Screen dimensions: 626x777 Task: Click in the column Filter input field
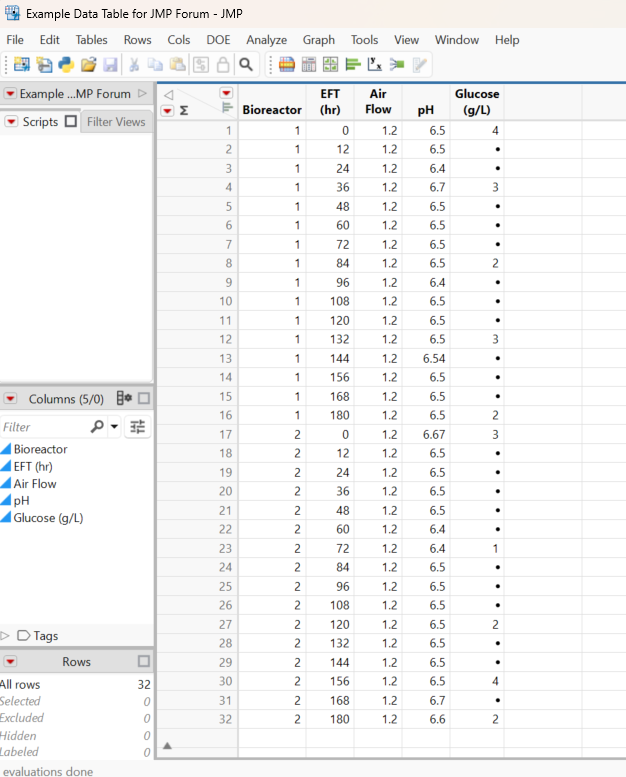click(x=45, y=427)
